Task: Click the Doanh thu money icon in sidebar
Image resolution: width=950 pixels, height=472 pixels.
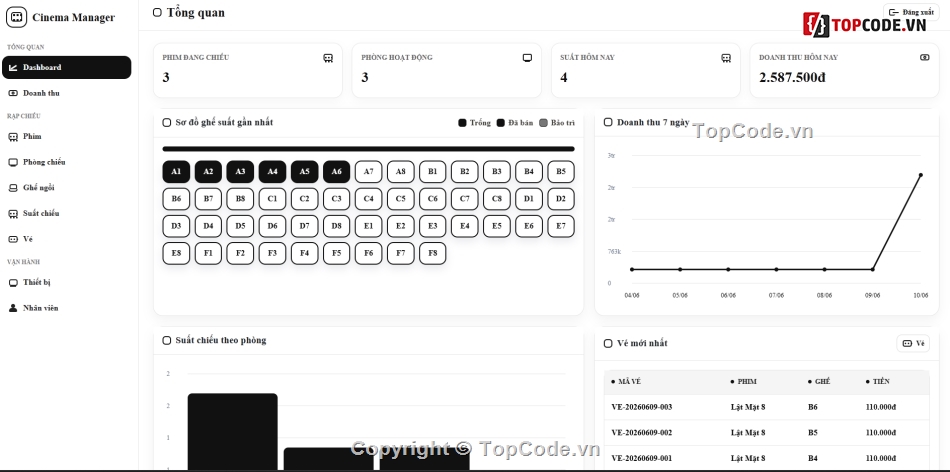Action: click(x=13, y=93)
